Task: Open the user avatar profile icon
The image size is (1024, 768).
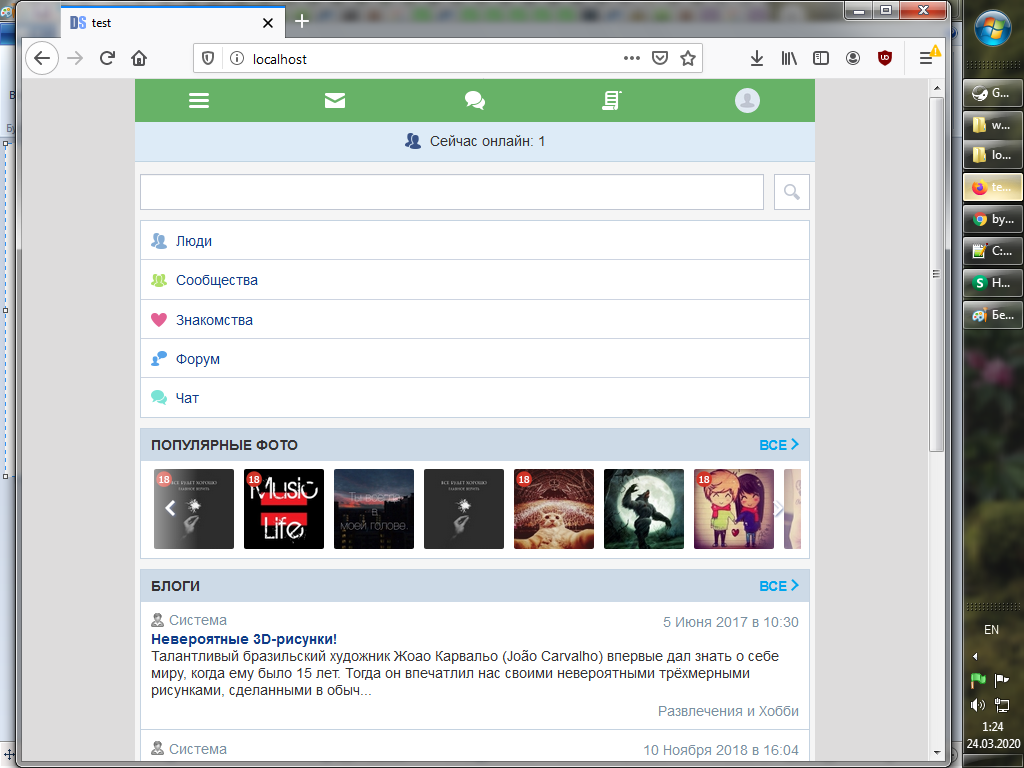Action: (x=747, y=100)
